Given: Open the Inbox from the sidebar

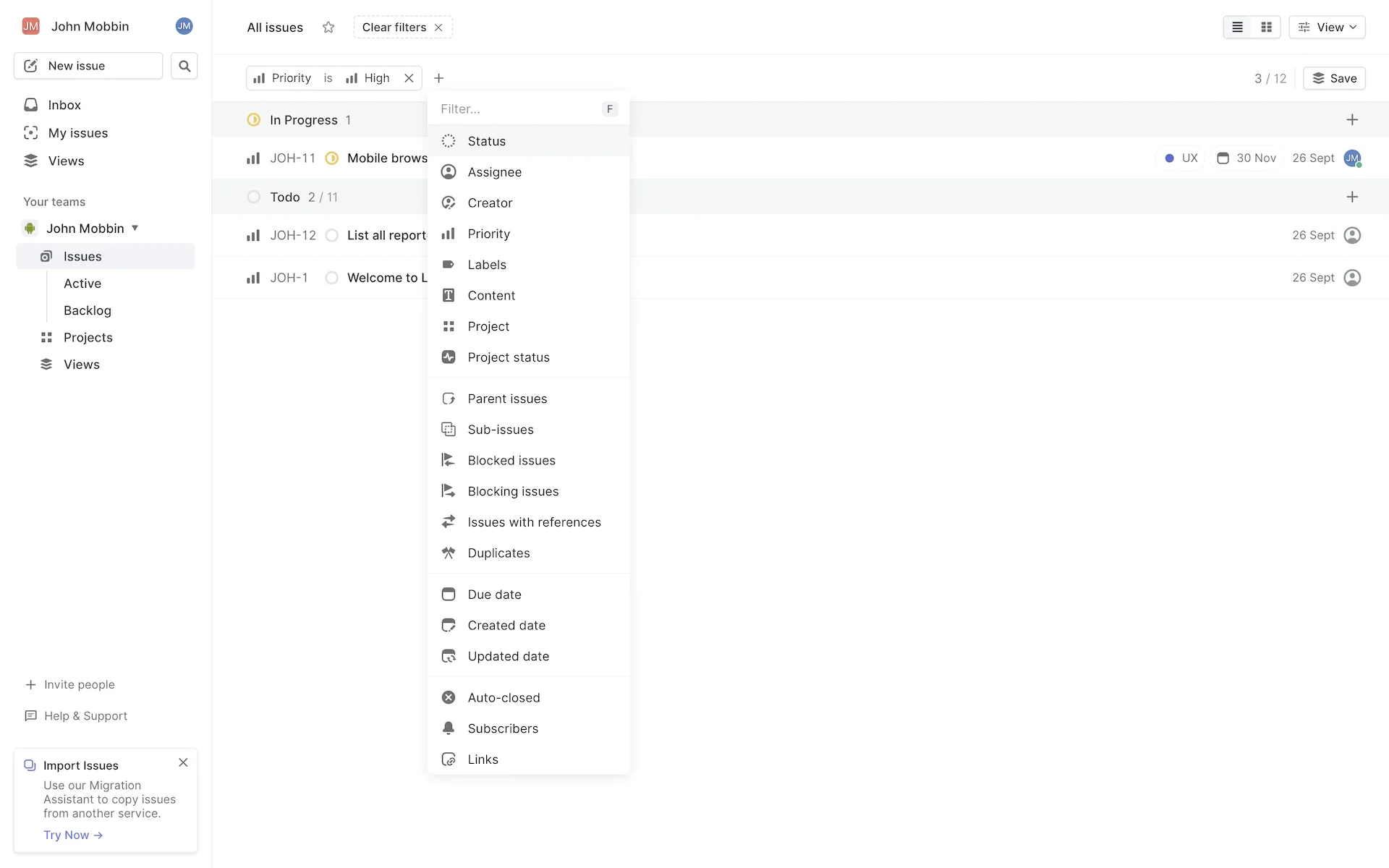Looking at the screenshot, I should point(64,105).
